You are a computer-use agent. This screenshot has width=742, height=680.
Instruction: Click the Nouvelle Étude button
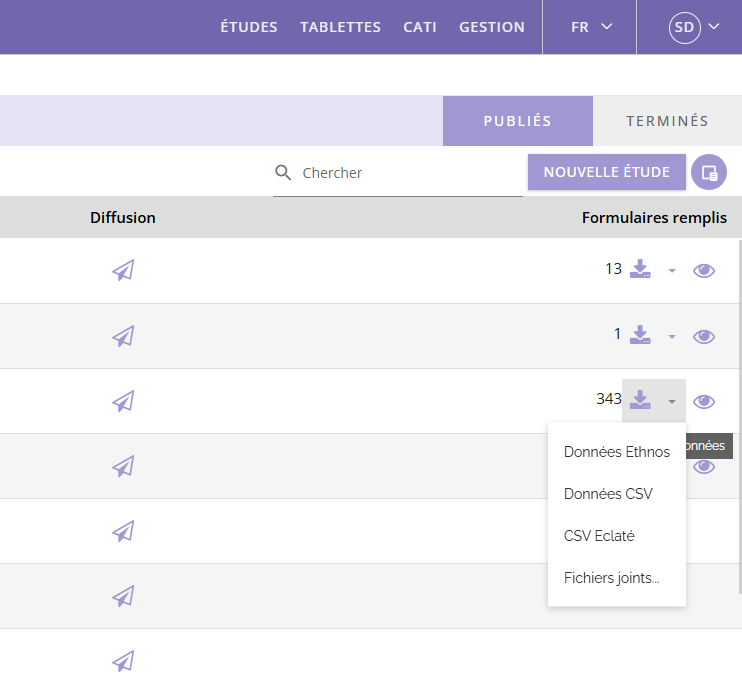(x=606, y=172)
